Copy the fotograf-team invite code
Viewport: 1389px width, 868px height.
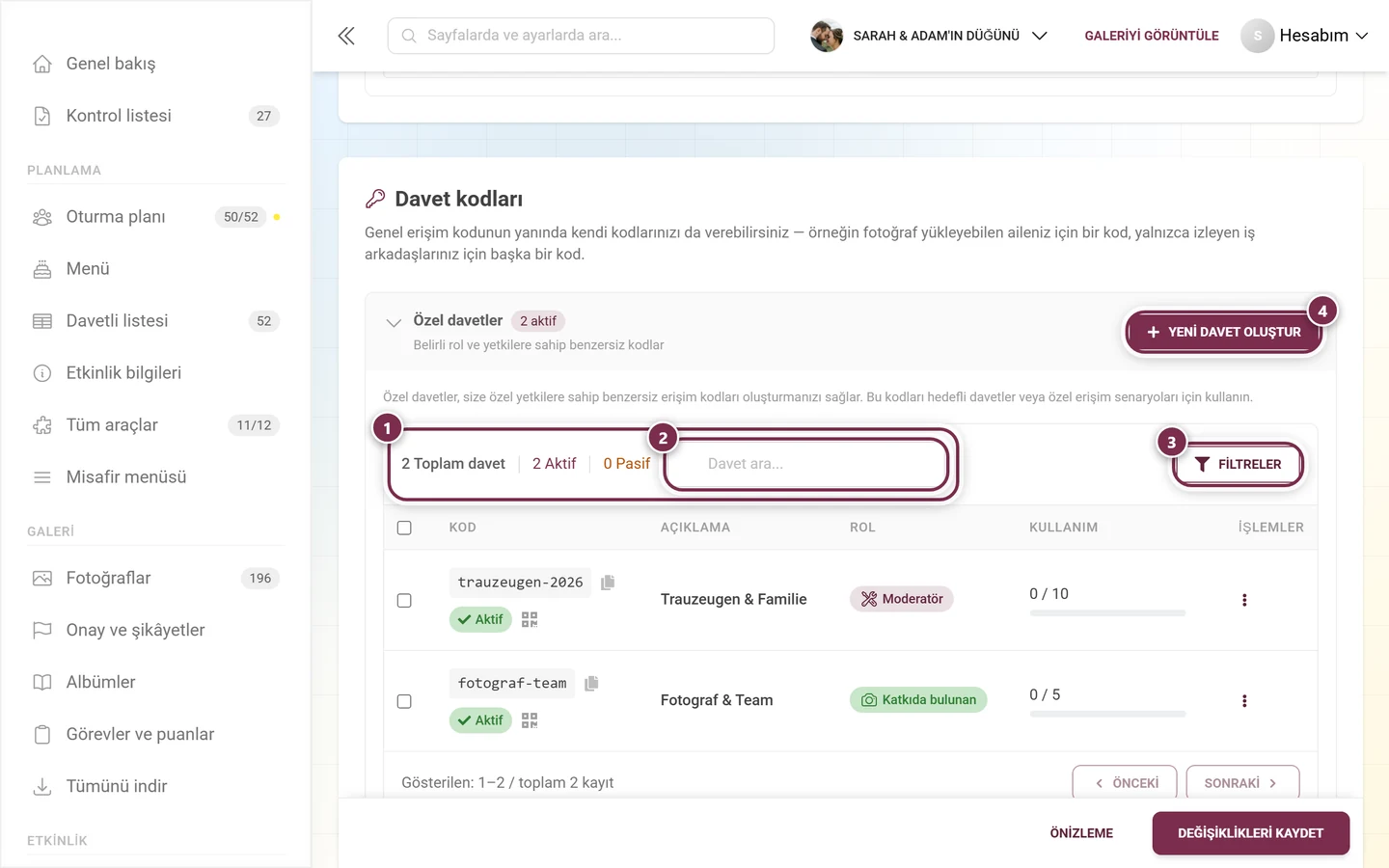pyautogui.click(x=591, y=683)
